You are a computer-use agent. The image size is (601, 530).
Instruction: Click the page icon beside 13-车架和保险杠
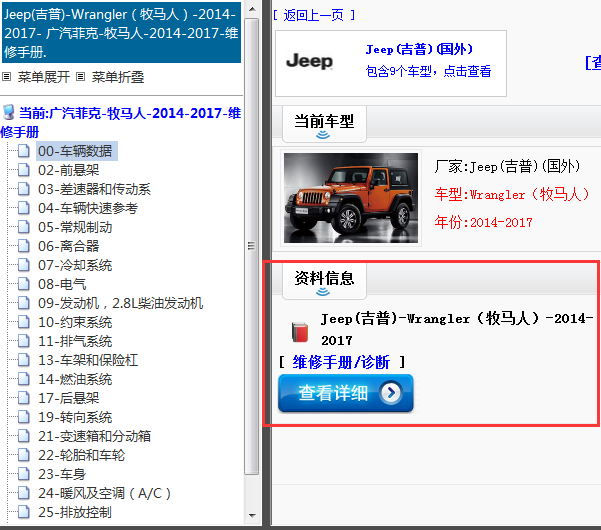coord(23,360)
